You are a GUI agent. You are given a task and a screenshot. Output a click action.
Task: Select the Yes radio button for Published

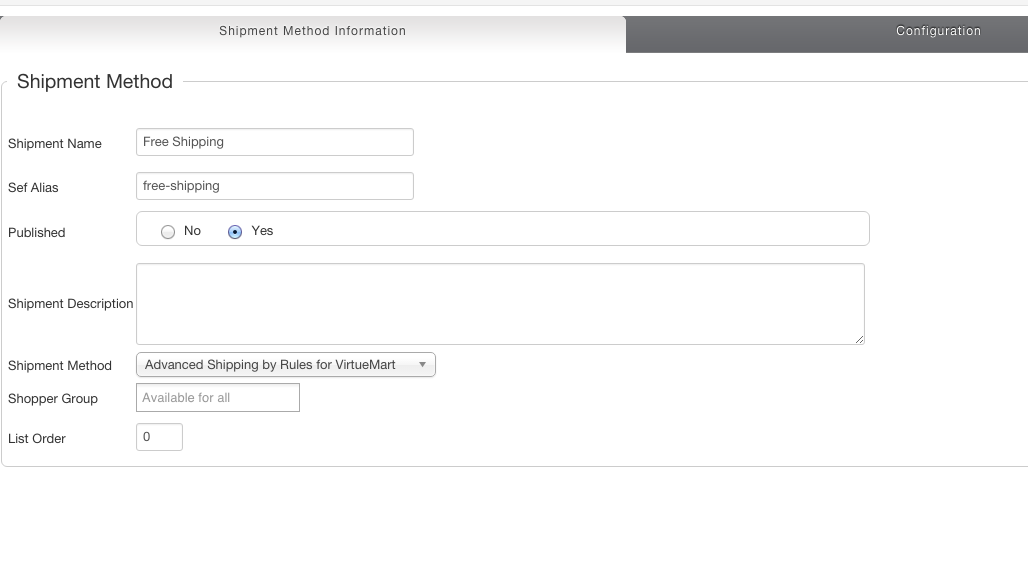pos(235,232)
